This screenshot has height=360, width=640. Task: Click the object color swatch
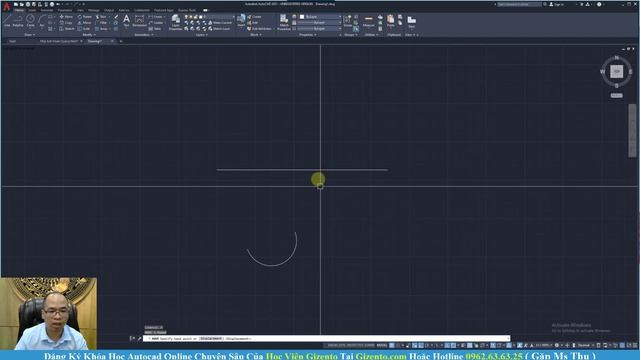click(302, 17)
